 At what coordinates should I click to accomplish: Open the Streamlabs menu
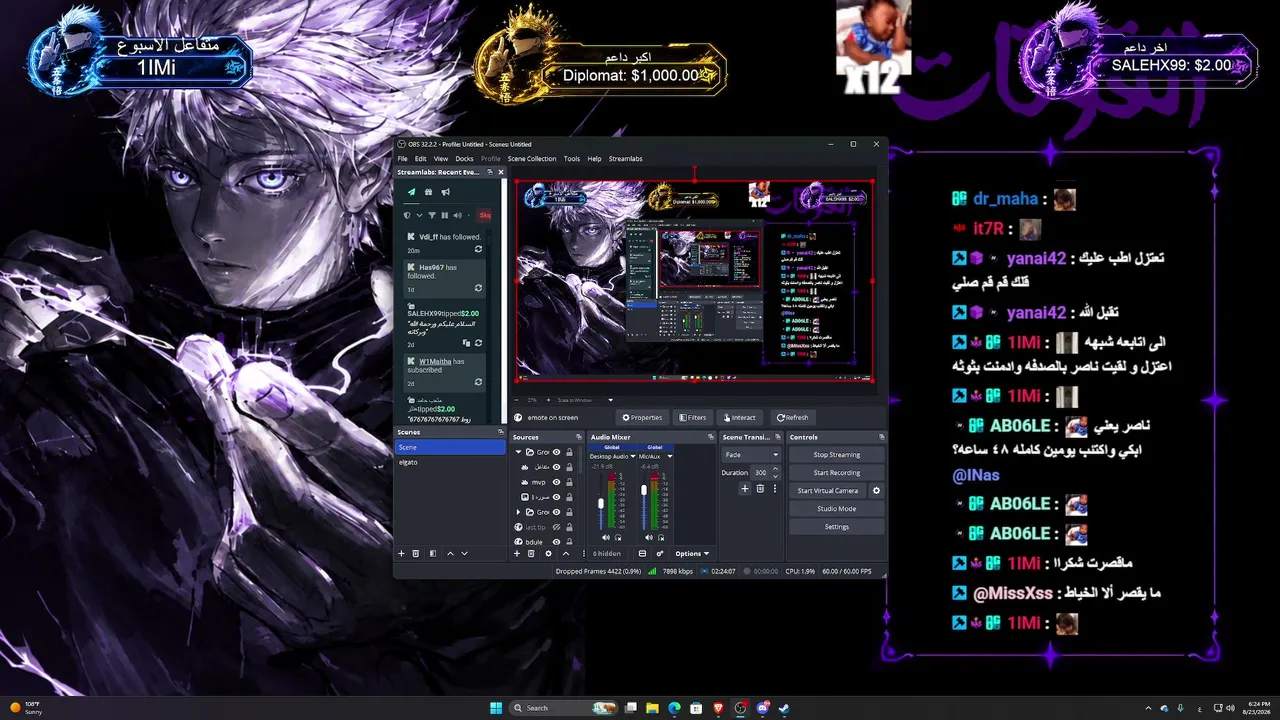(x=626, y=159)
